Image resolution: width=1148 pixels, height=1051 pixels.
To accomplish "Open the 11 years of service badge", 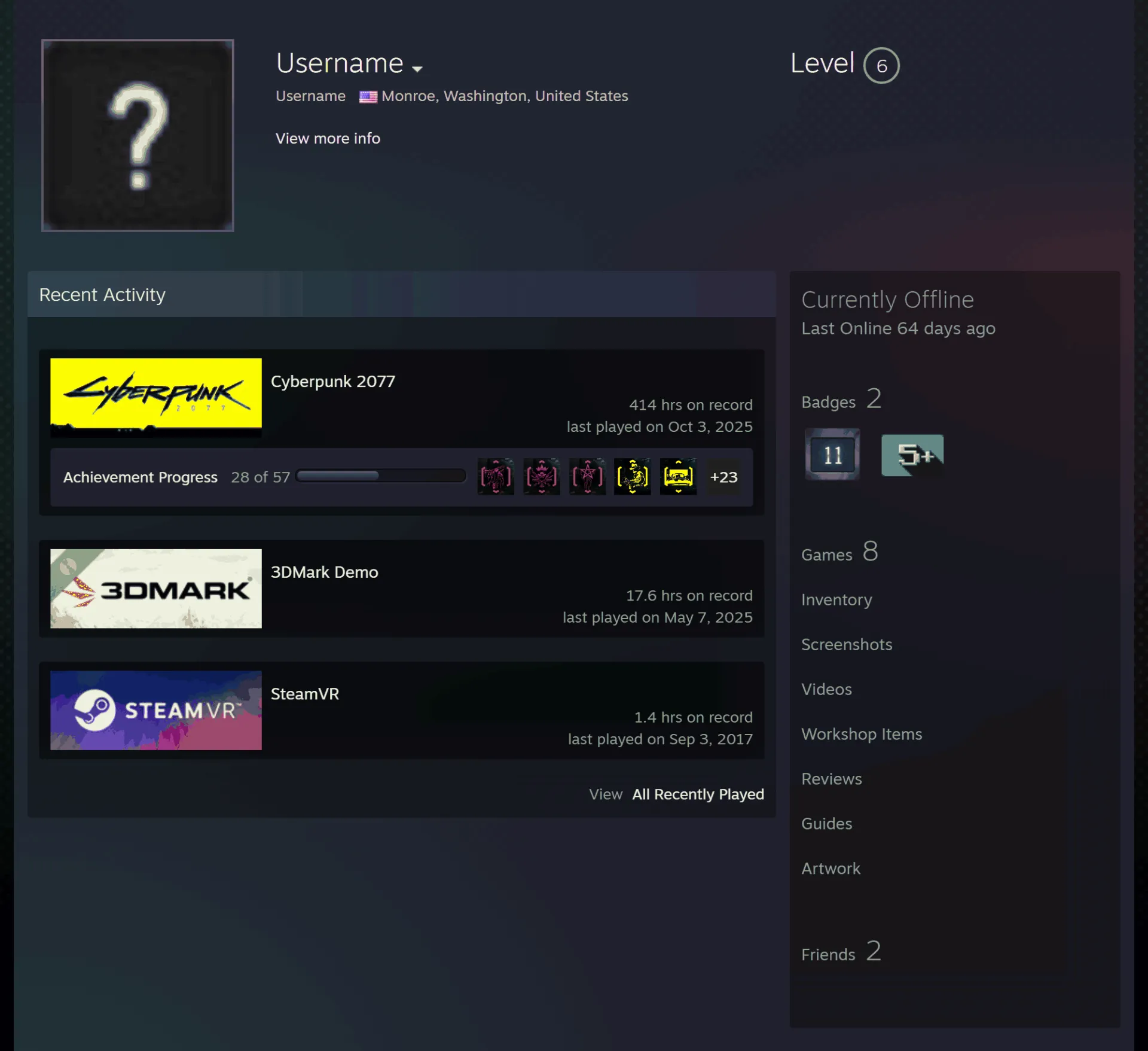I will (832, 455).
